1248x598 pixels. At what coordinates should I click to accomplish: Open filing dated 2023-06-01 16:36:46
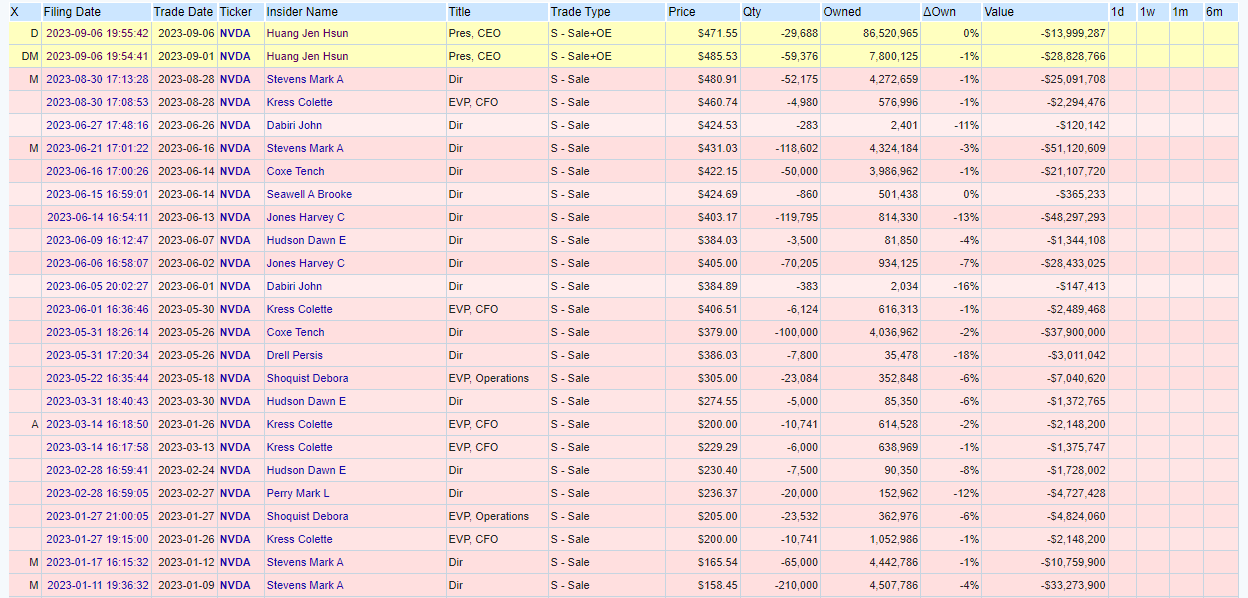click(97, 309)
